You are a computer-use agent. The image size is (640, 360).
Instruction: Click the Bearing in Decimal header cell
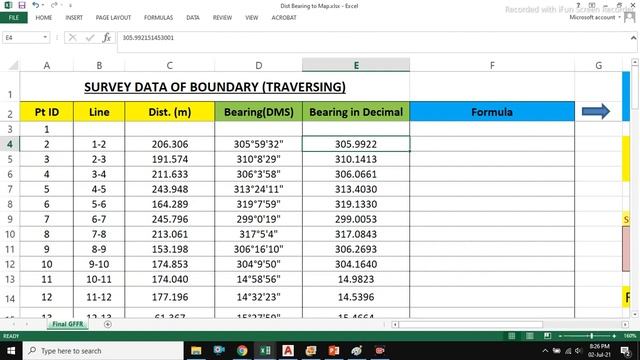[x=356, y=112]
